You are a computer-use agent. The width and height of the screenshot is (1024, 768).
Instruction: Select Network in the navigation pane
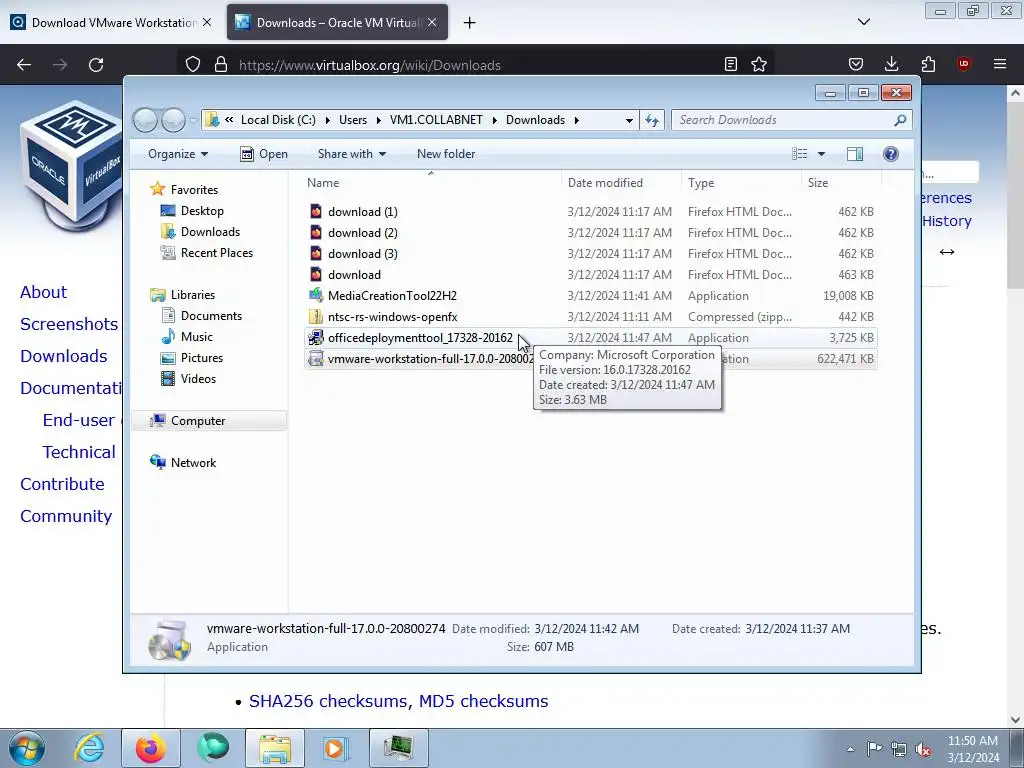193,462
